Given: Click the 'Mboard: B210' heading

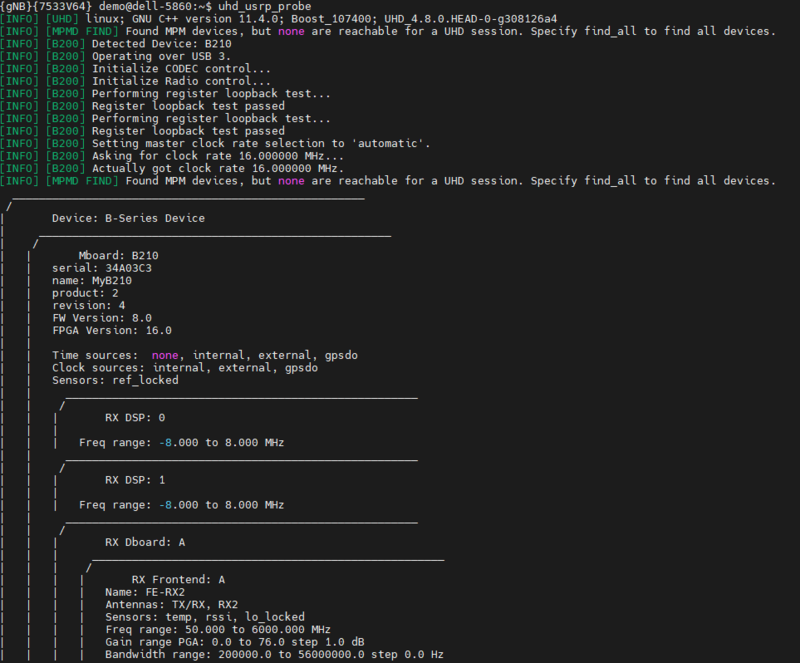Looking at the screenshot, I should (118, 255).
